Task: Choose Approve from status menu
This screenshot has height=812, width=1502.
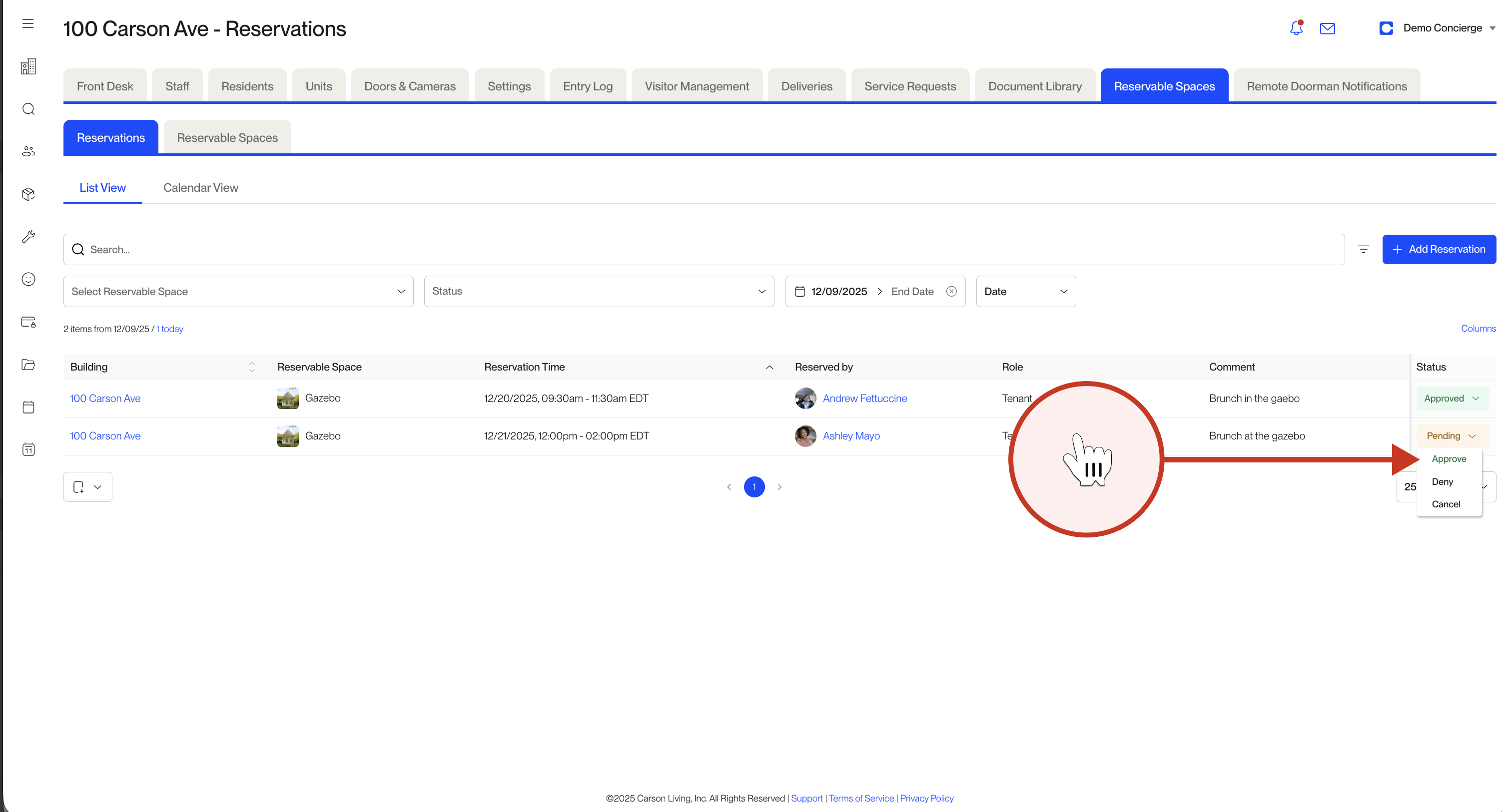Action: (x=1449, y=459)
